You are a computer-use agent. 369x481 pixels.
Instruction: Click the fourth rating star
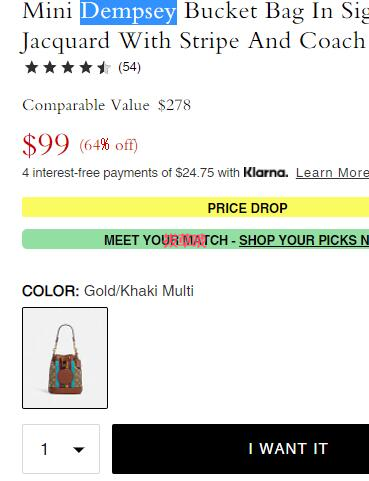click(x=86, y=67)
